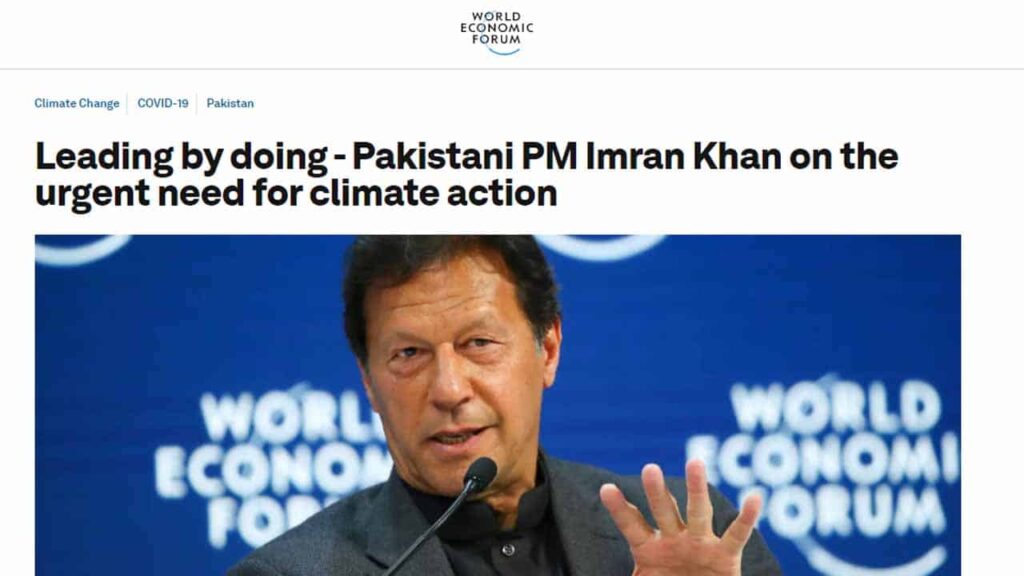The height and width of the screenshot is (576, 1024).
Task: Click the headline line 'urgent need for climate action'
Action: (296, 193)
